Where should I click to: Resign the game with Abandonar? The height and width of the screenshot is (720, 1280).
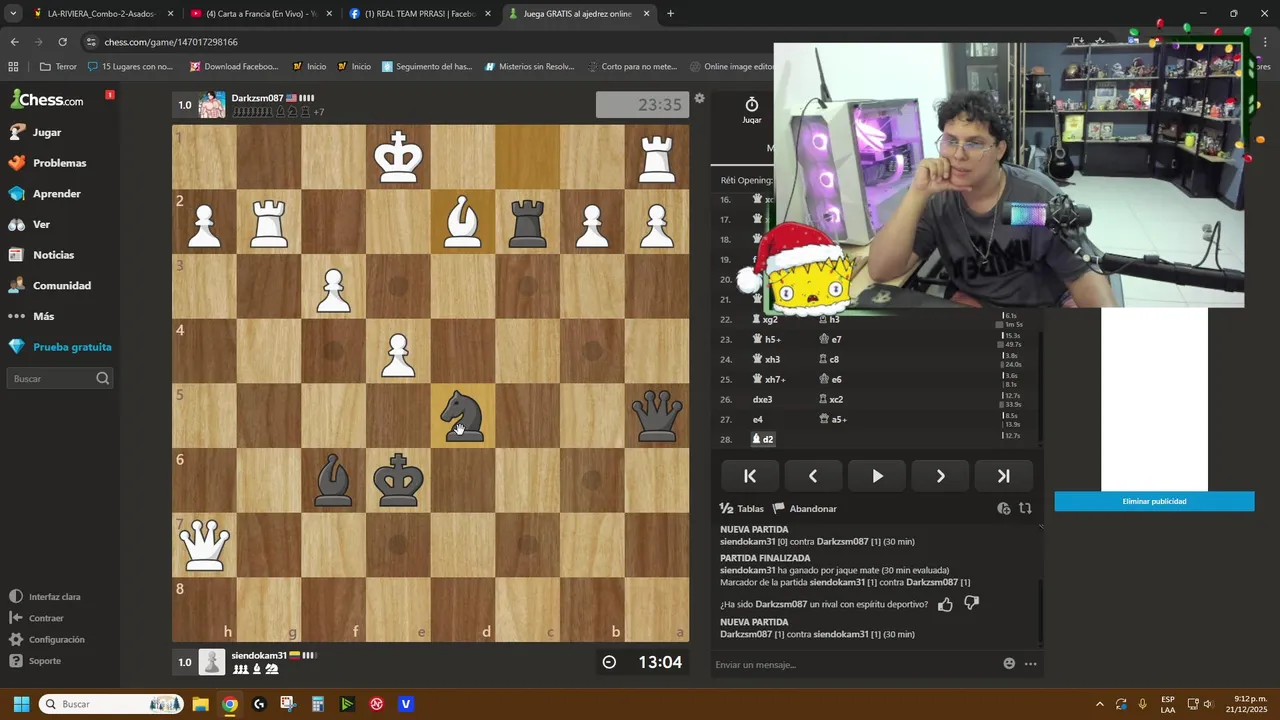(805, 508)
